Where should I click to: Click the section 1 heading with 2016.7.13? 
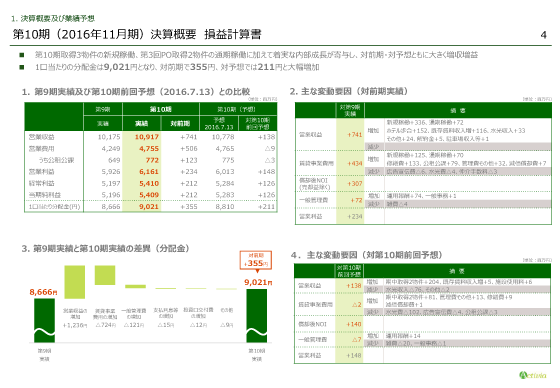click(136, 92)
